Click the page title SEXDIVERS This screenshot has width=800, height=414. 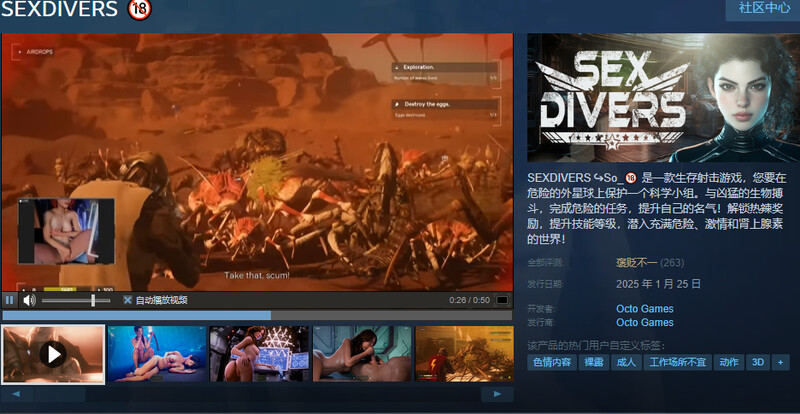point(59,9)
